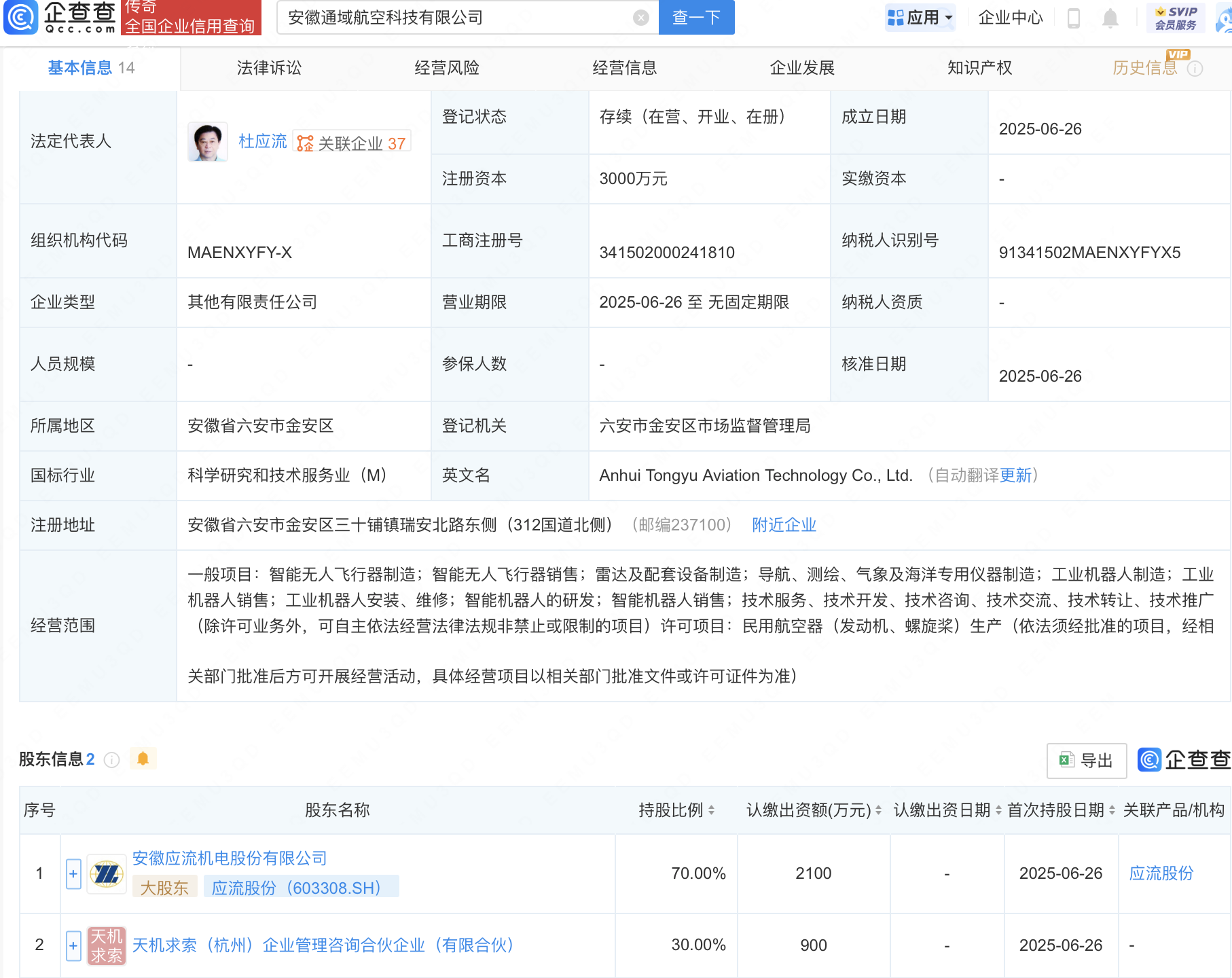
Task: Switch to 法律诉讼 tab
Action: pyautogui.click(x=269, y=68)
